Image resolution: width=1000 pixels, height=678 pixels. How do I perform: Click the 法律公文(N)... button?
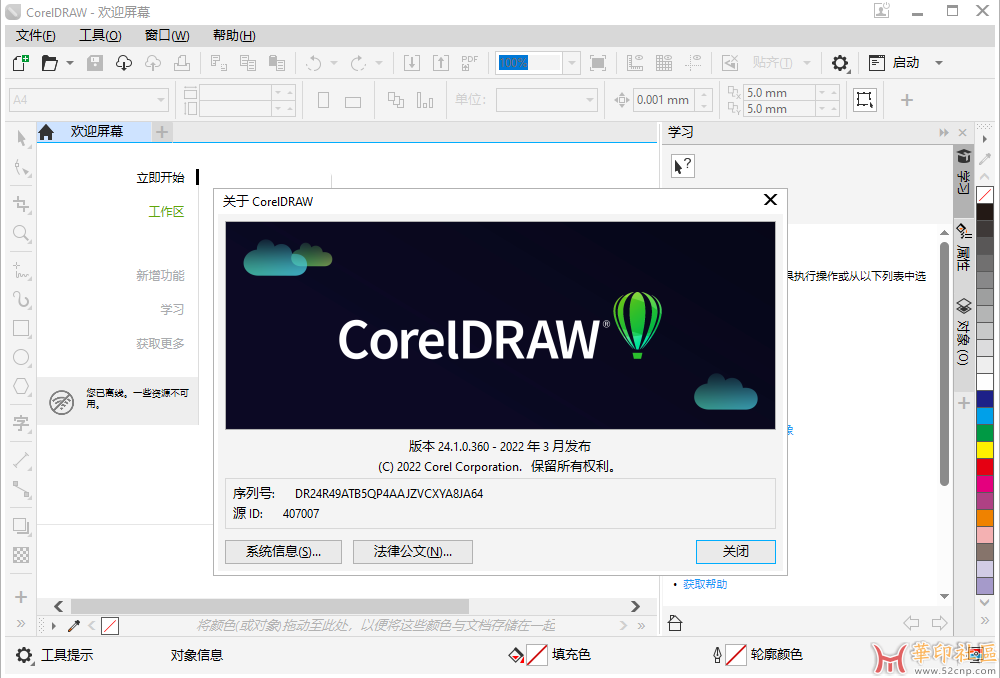click(413, 552)
